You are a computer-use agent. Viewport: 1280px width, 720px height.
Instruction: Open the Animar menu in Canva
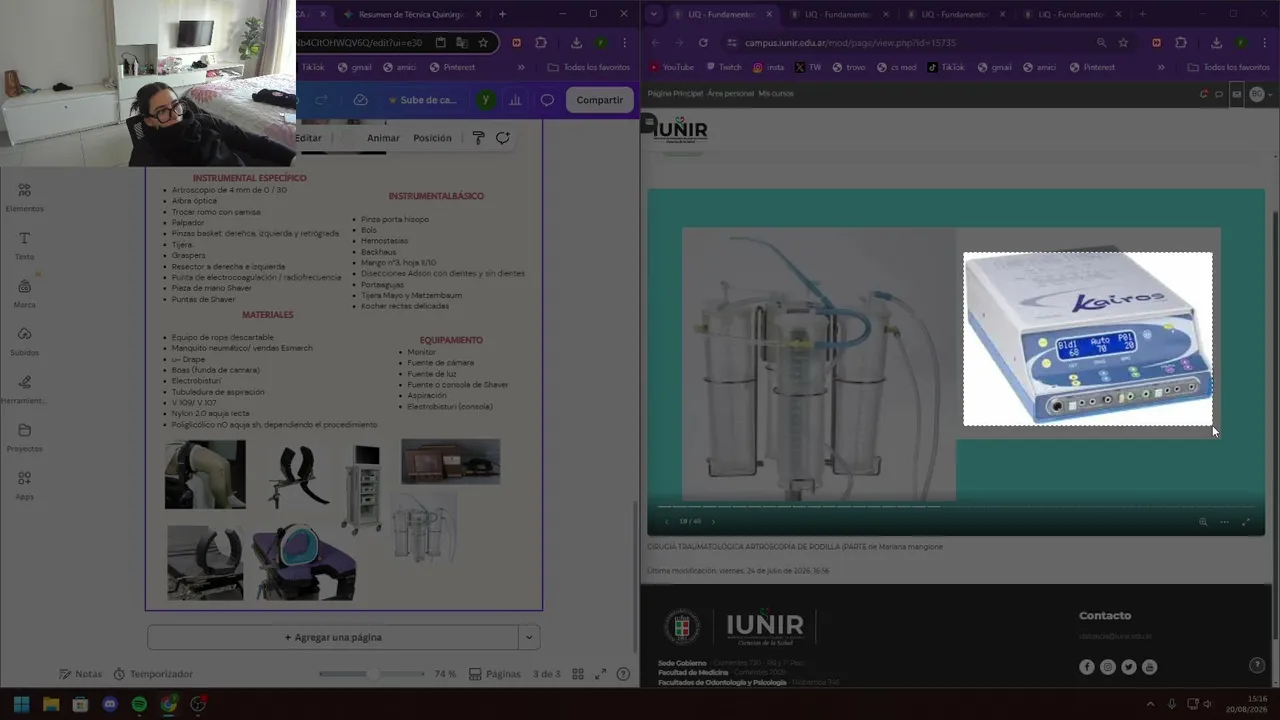coord(383,138)
